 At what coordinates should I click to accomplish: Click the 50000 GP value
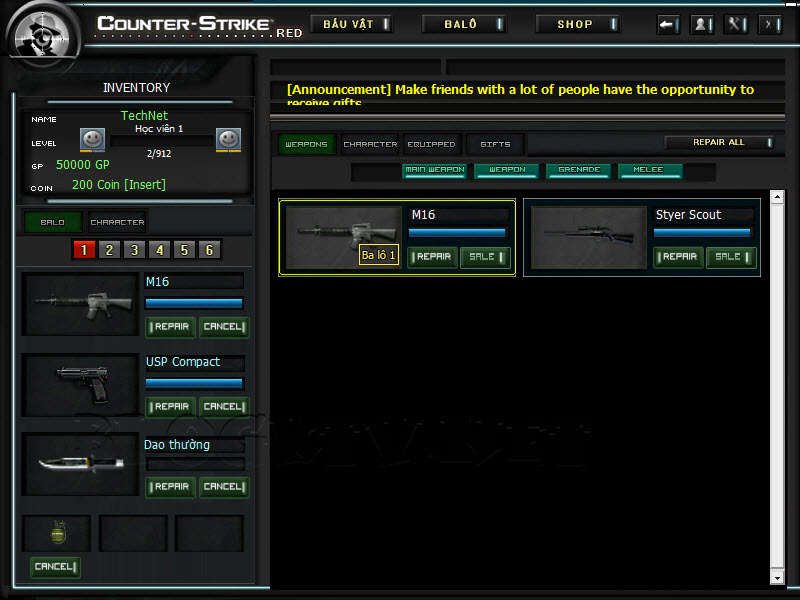(83, 165)
